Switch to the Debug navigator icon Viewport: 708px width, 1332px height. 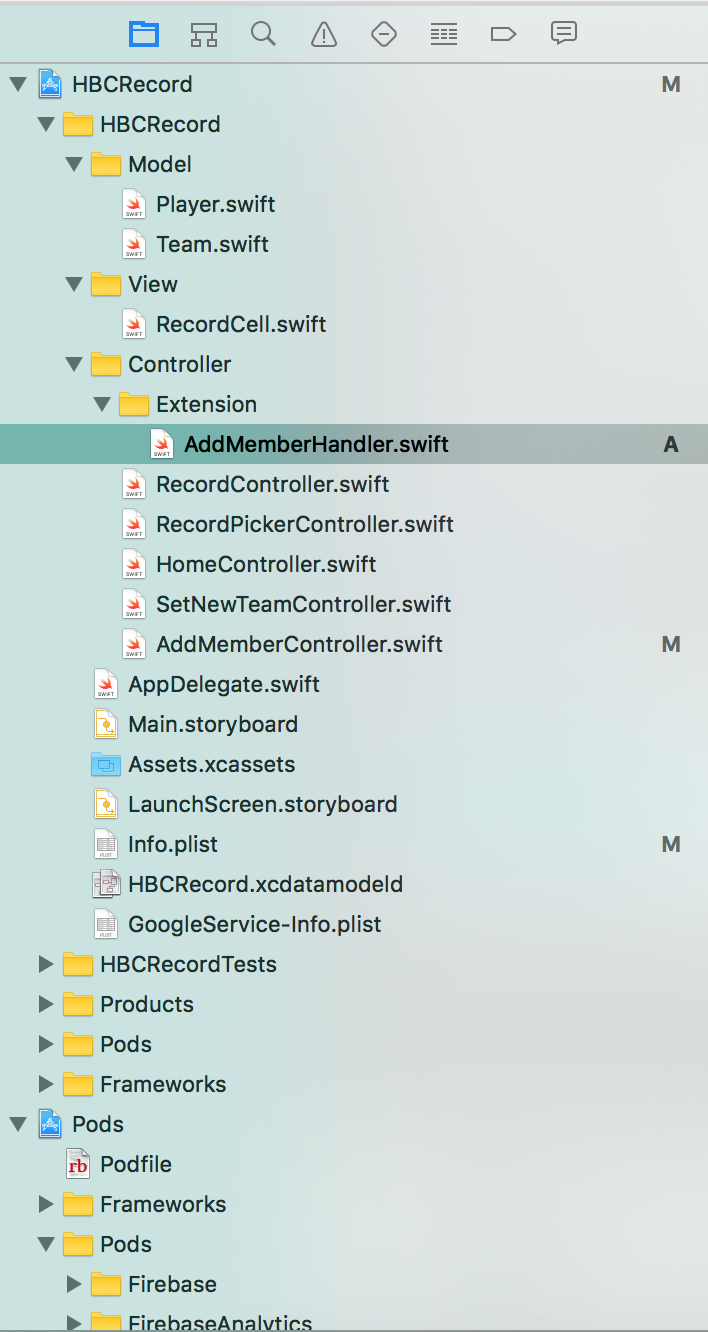[x=443, y=34]
